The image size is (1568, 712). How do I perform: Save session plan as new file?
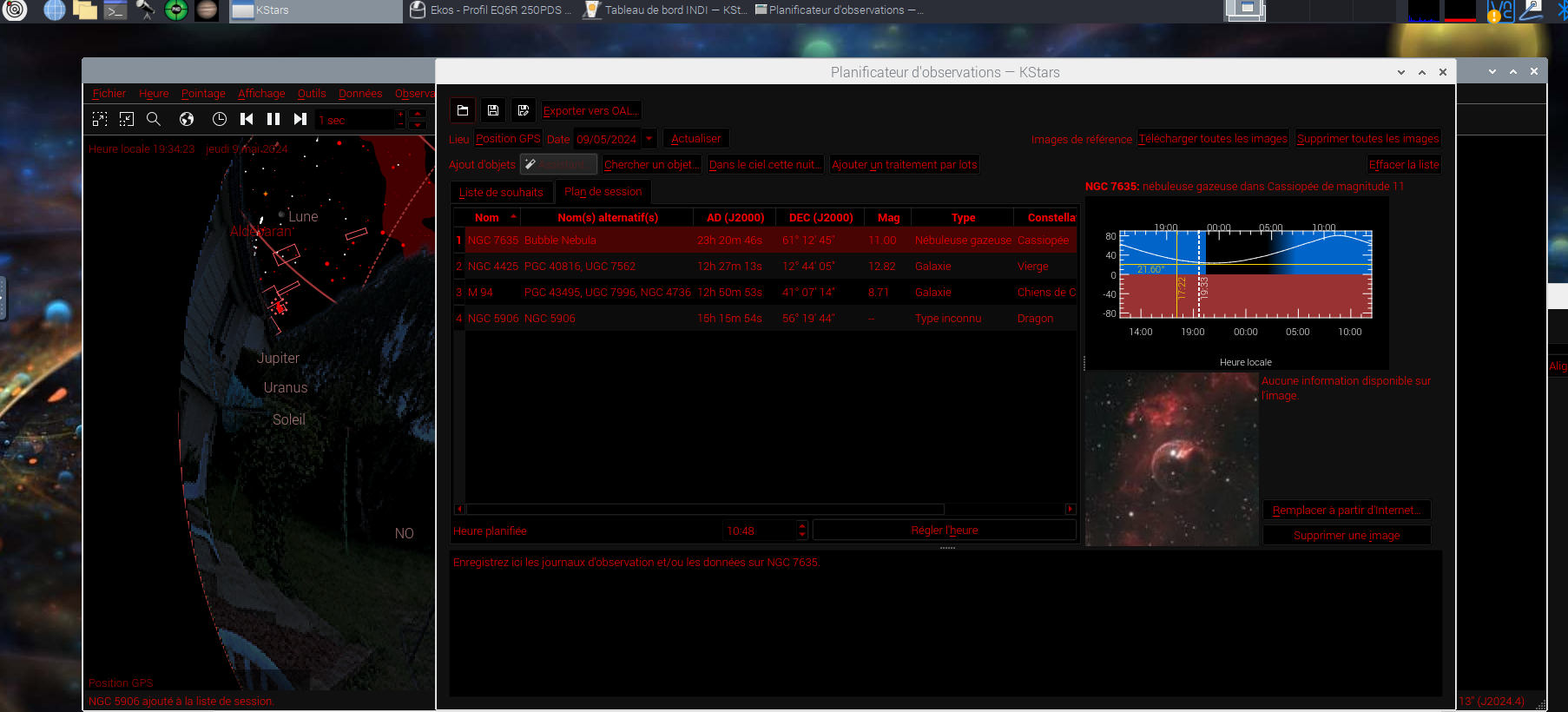524,110
